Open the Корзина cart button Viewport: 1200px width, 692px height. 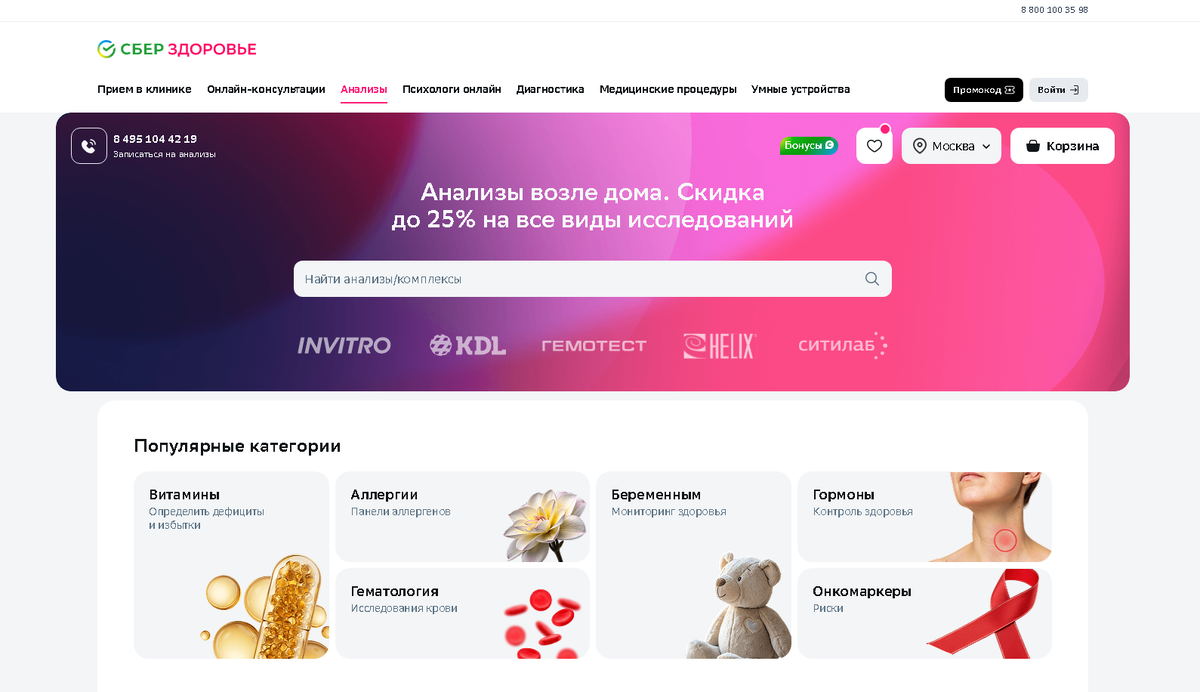click(1062, 146)
